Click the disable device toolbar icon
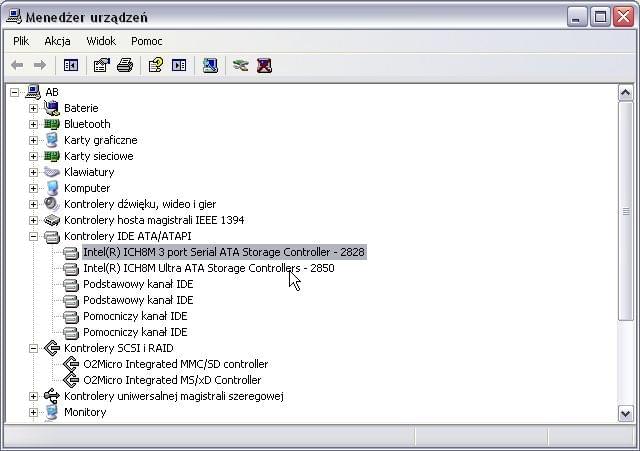Screen dimensions: 640x451 coord(241,65)
